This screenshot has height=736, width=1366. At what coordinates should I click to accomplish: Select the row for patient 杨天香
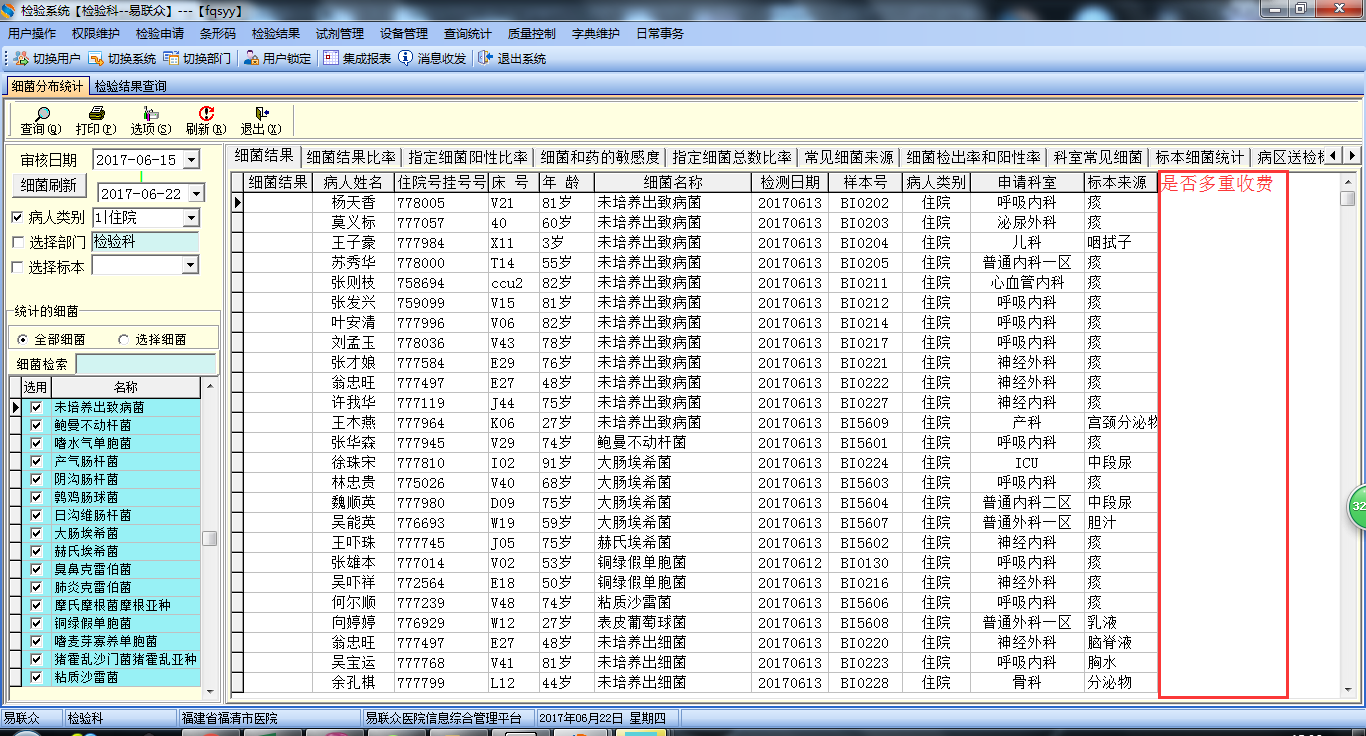[x=694, y=202]
